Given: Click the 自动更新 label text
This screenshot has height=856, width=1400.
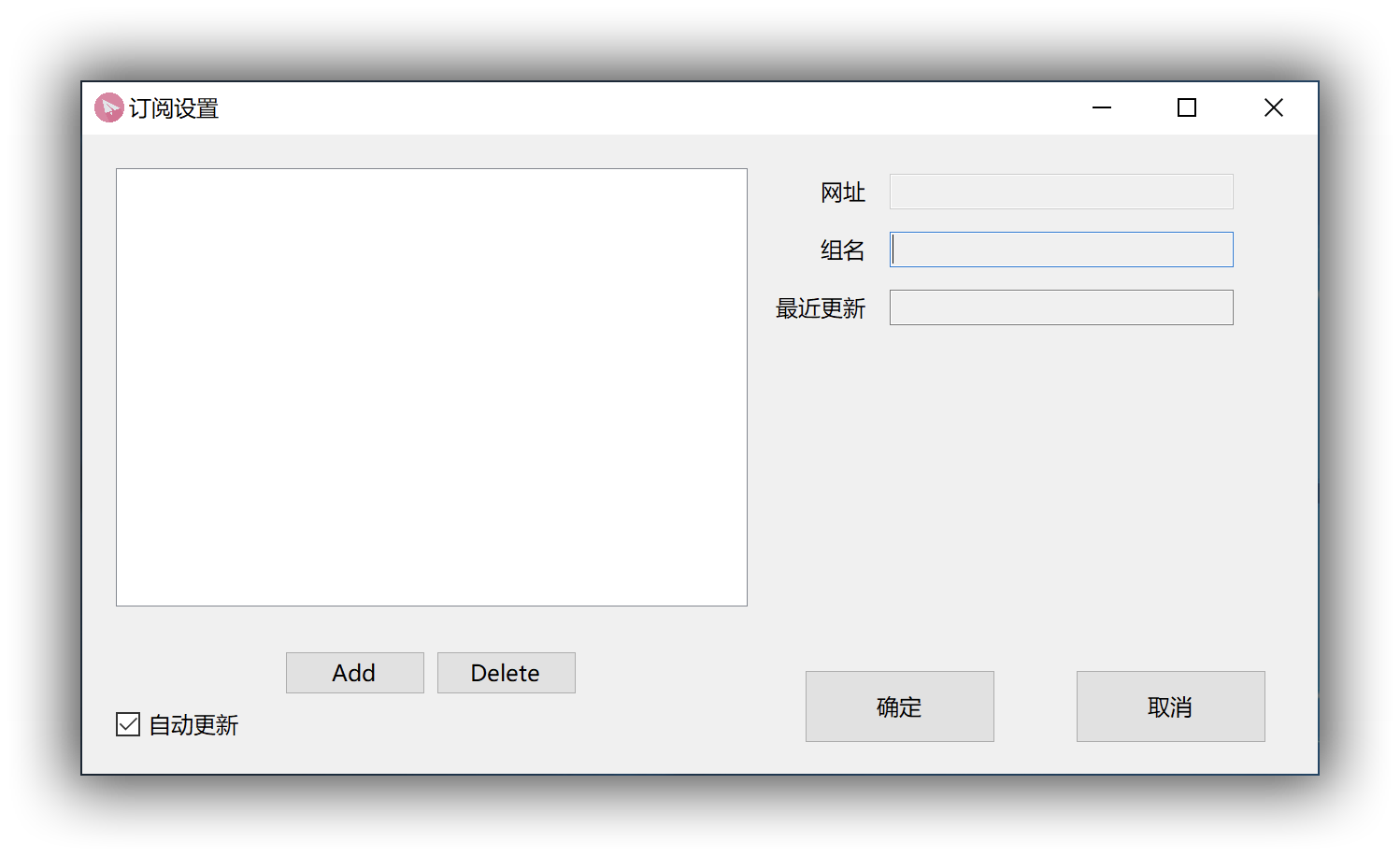Looking at the screenshot, I should tap(193, 725).
